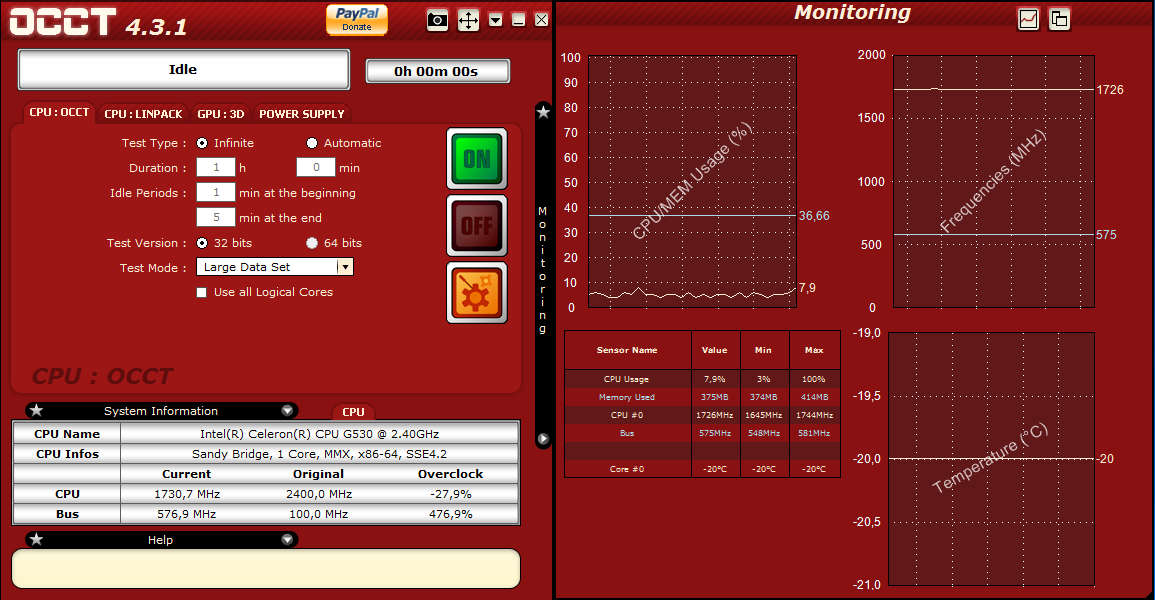Click the Help text area

pos(266,568)
